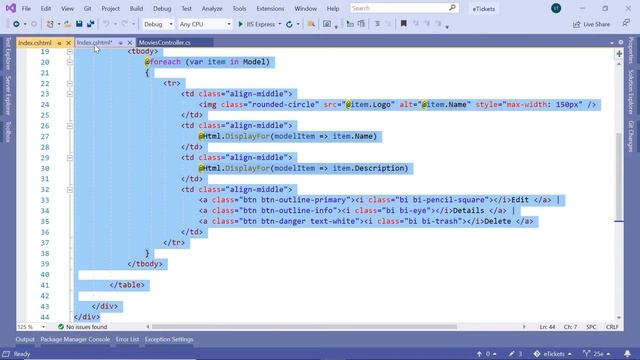Toggle the CRLF line ending indicator

612,327
